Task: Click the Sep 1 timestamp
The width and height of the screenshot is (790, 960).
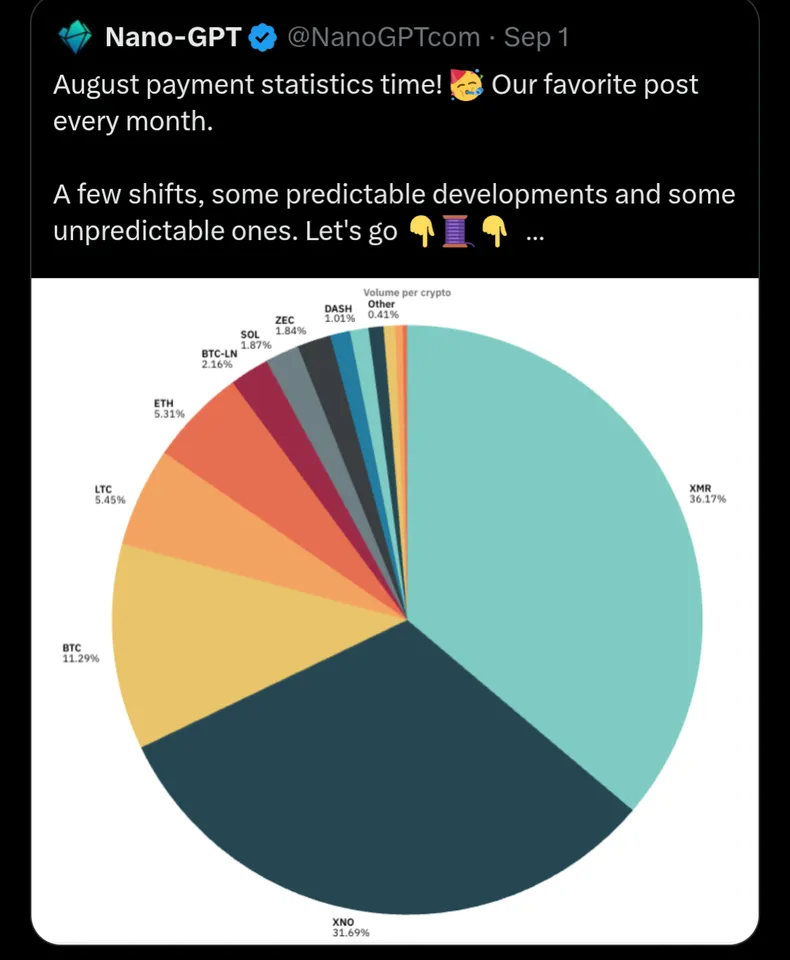Action: tap(536, 39)
